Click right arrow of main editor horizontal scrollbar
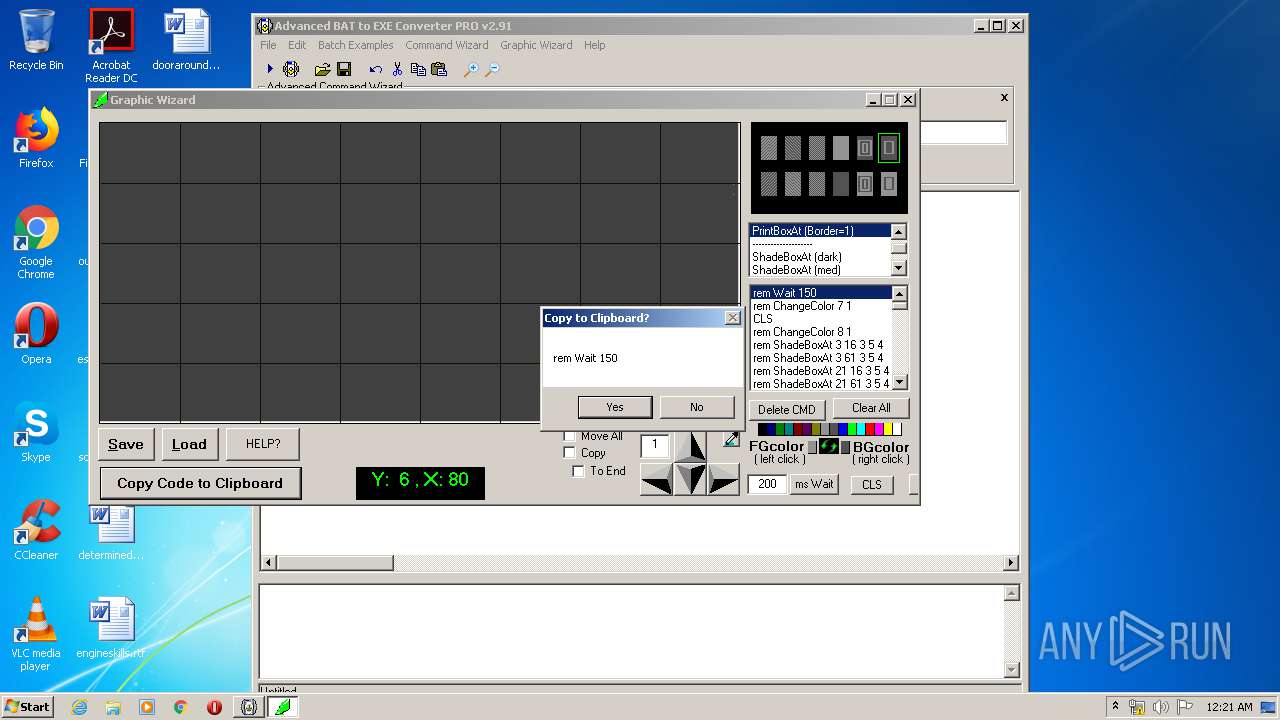The height and width of the screenshot is (720, 1280). 1011,563
